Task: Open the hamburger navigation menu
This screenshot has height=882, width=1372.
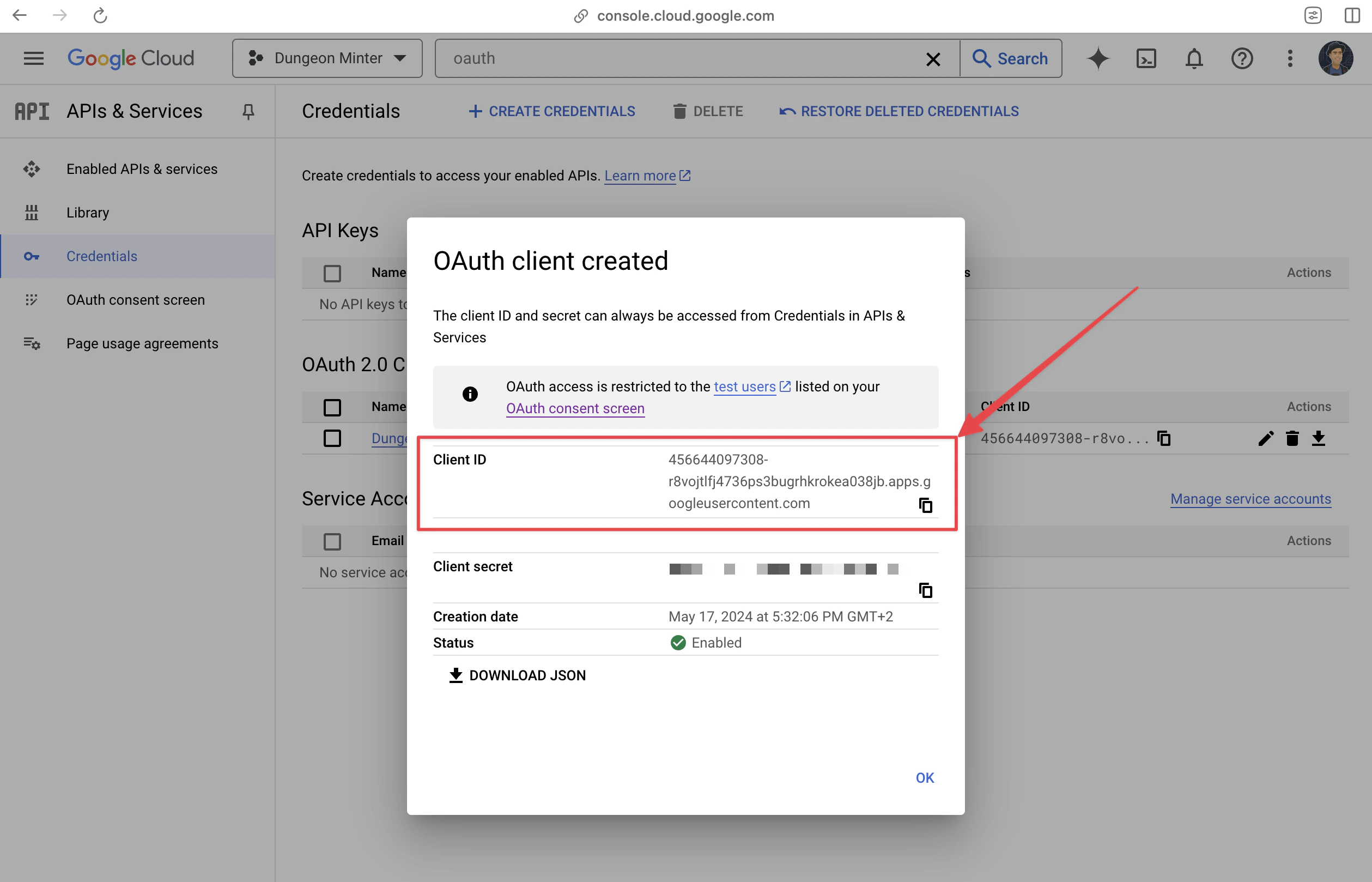Action: 34,58
